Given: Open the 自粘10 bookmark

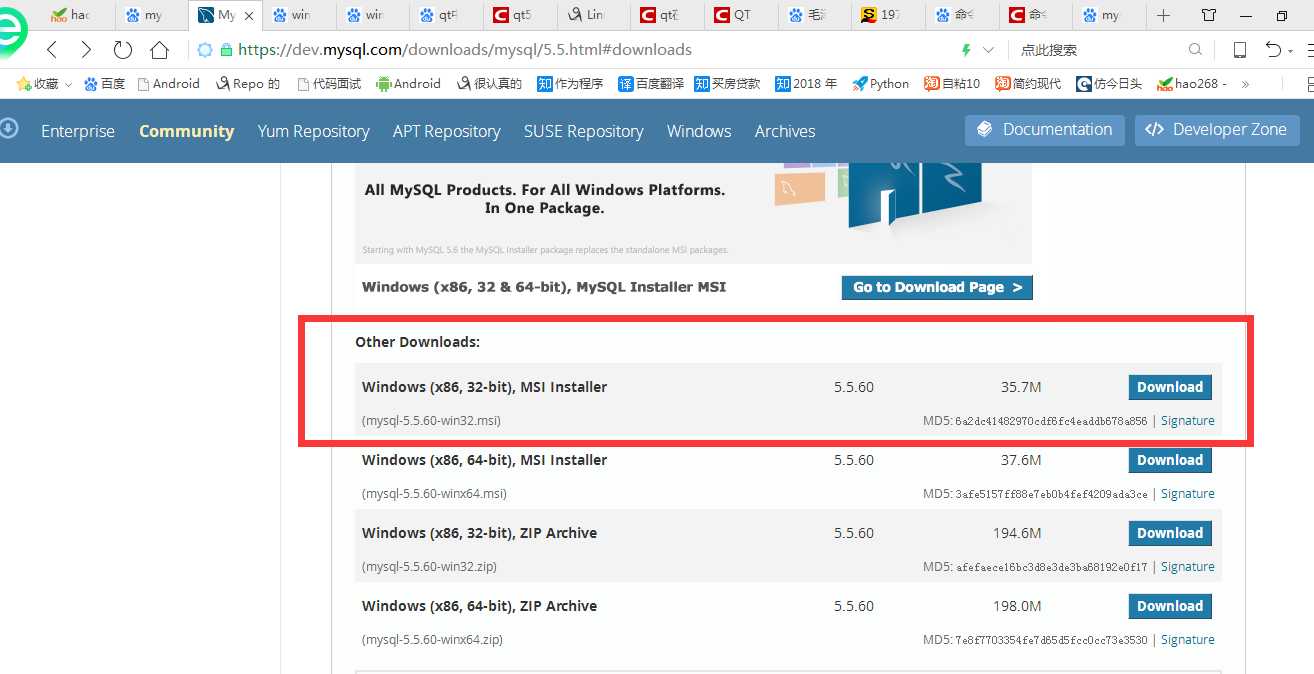Looking at the screenshot, I should pos(952,84).
